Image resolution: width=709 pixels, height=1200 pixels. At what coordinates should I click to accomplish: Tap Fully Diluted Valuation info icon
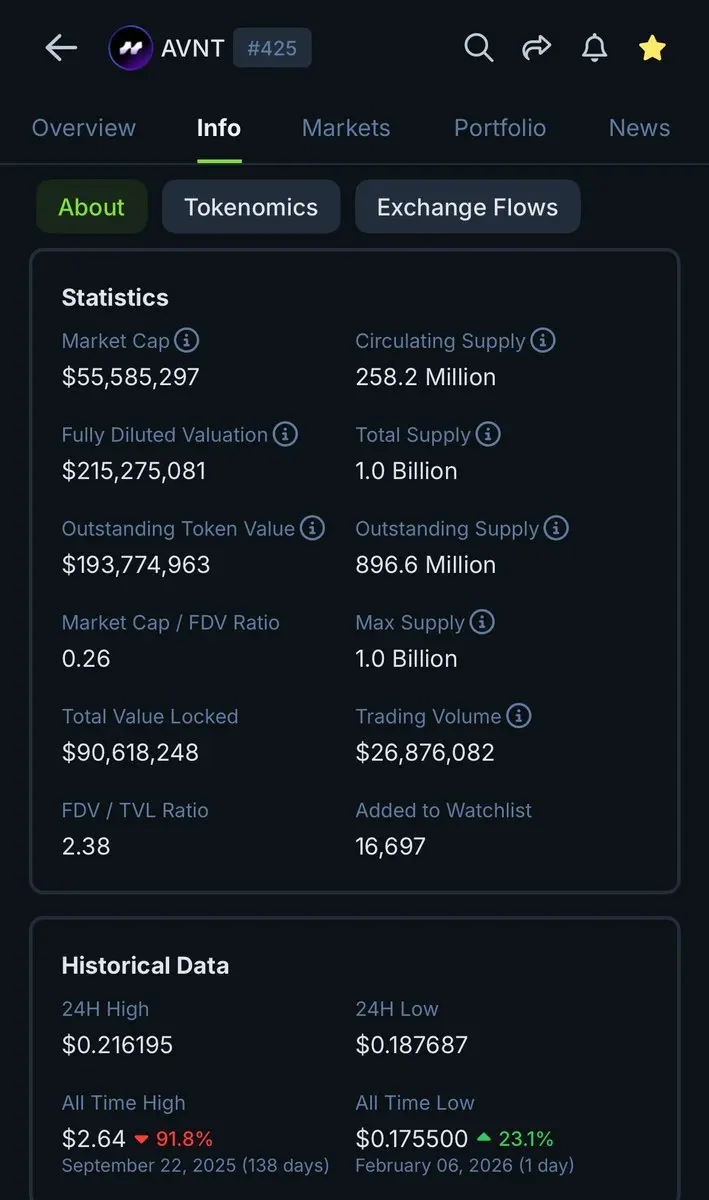(x=285, y=435)
